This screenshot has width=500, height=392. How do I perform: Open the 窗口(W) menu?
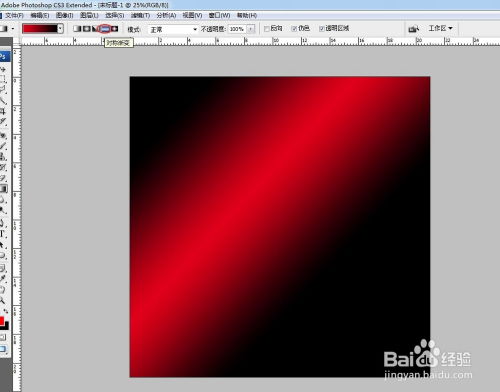coord(219,15)
